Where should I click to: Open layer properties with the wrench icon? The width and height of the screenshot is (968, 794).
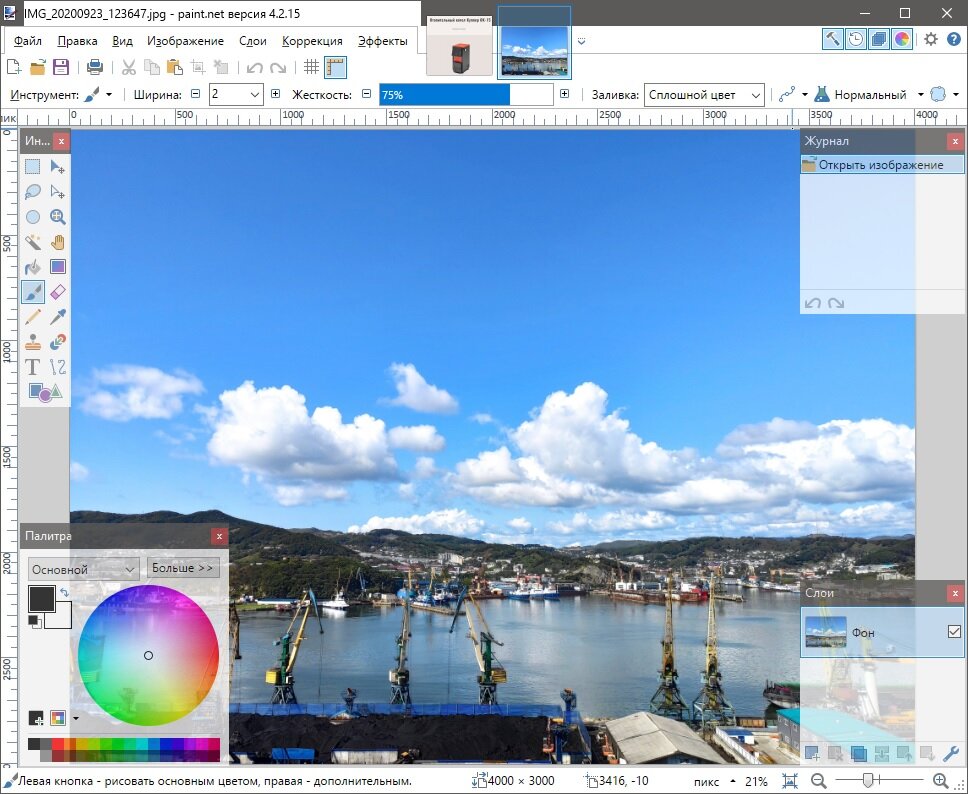(x=954, y=751)
